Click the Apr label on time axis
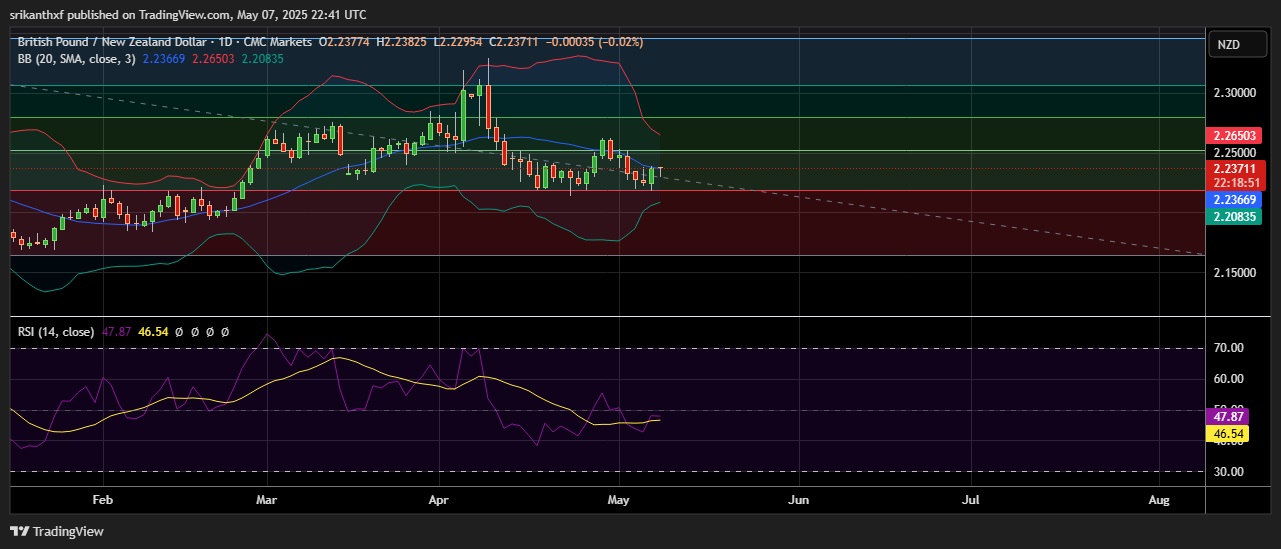The image size is (1281, 549). click(437, 498)
